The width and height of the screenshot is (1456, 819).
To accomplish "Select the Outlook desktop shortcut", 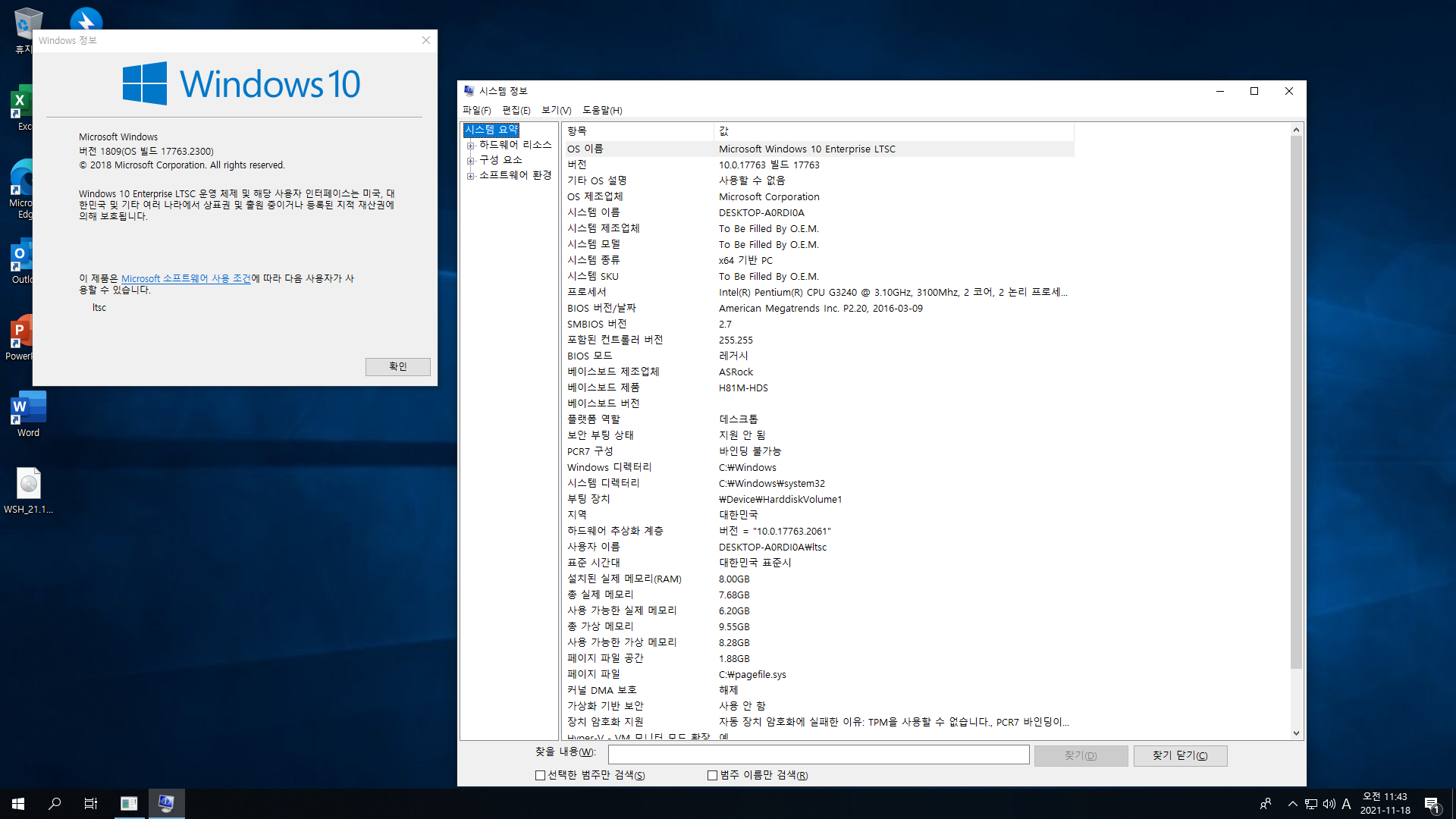I will 20,262.
